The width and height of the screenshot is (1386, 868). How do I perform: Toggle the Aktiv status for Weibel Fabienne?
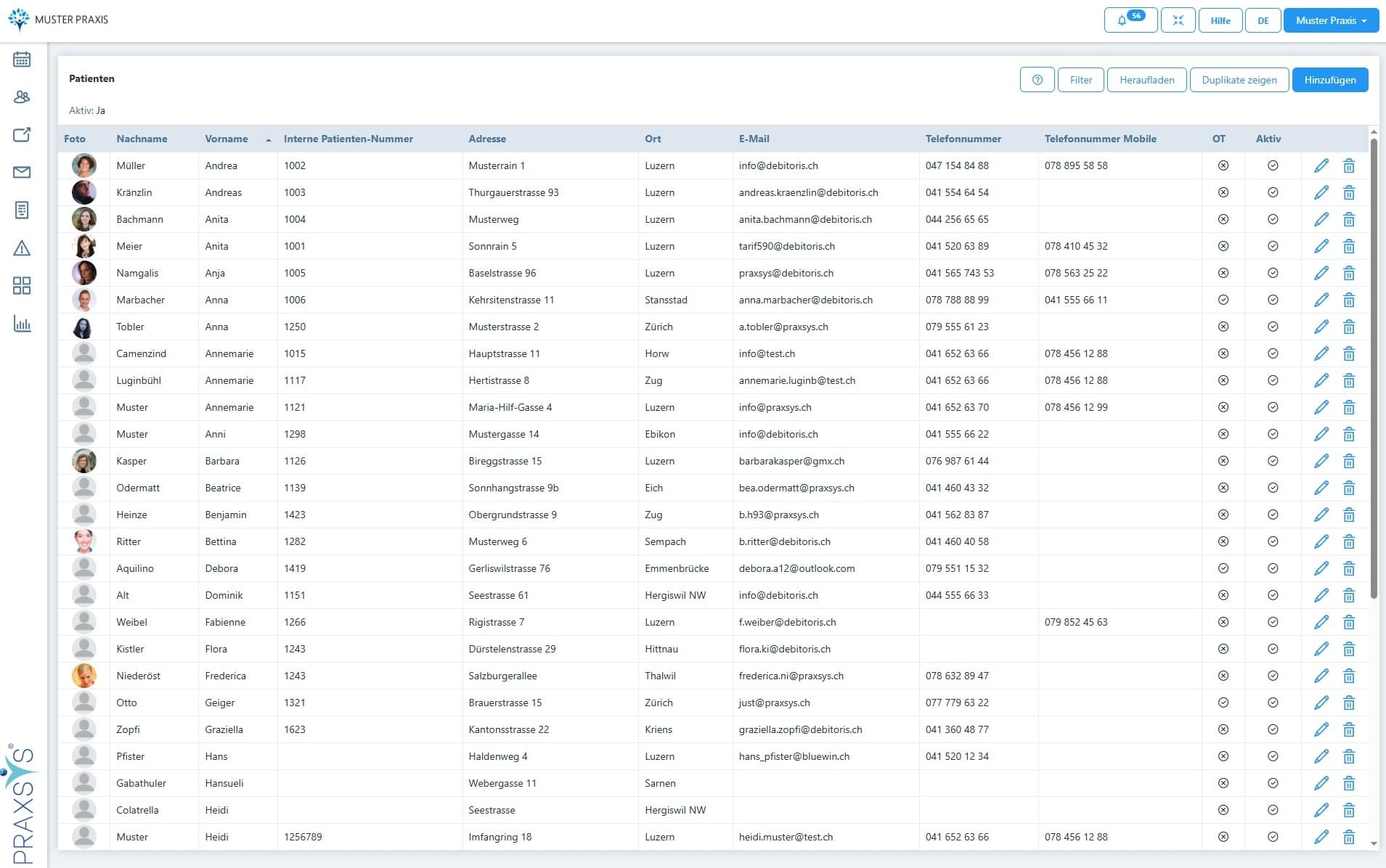click(x=1273, y=622)
